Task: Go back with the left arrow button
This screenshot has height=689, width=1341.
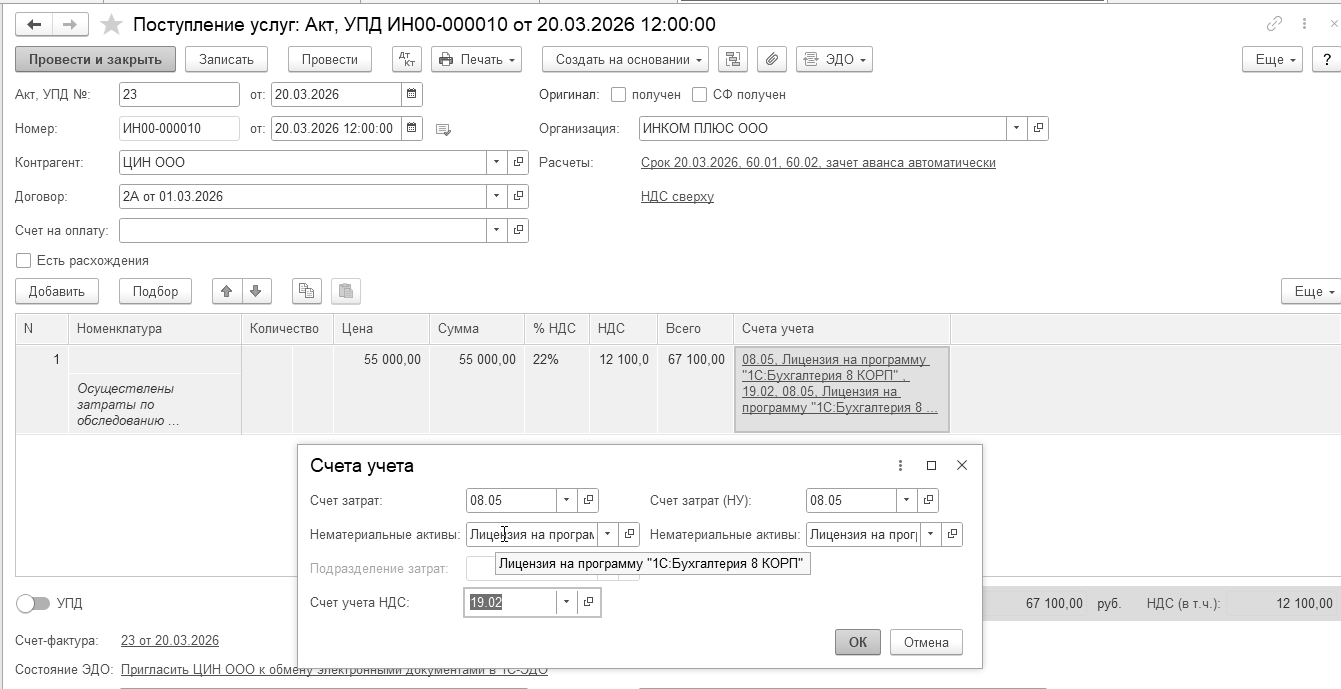Action: click(34, 24)
